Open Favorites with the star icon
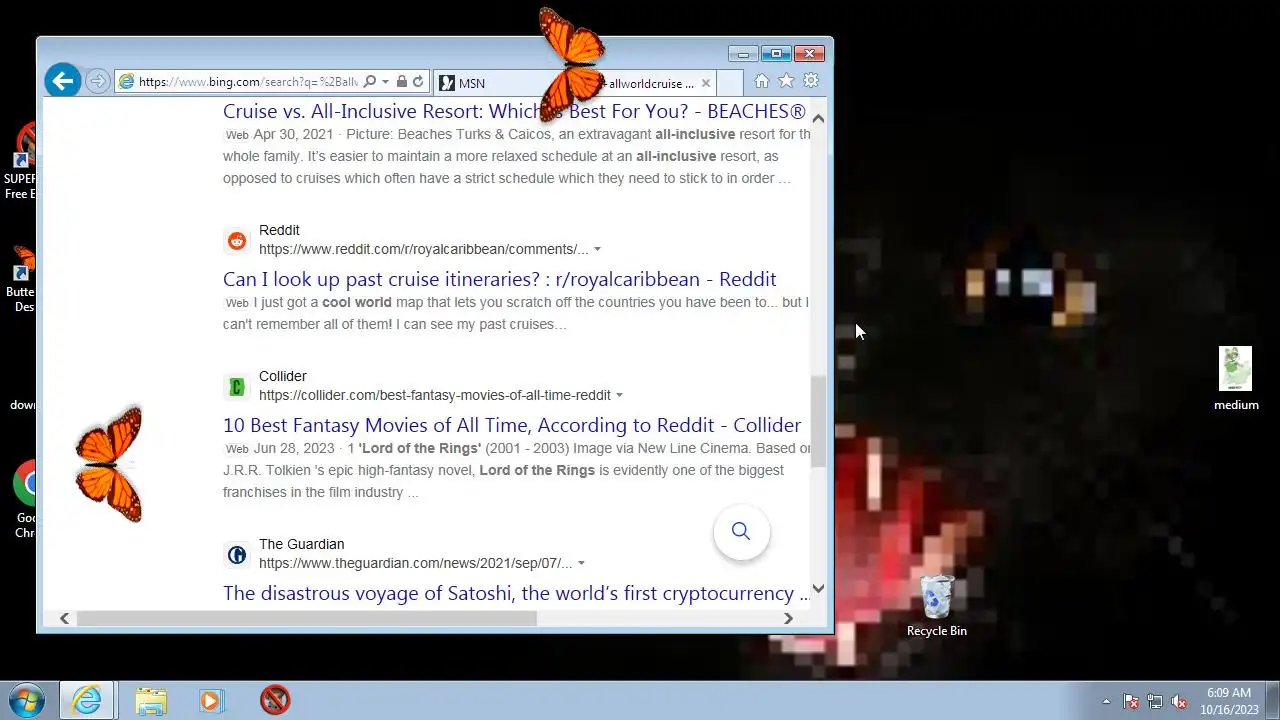The image size is (1280, 720). (x=786, y=81)
